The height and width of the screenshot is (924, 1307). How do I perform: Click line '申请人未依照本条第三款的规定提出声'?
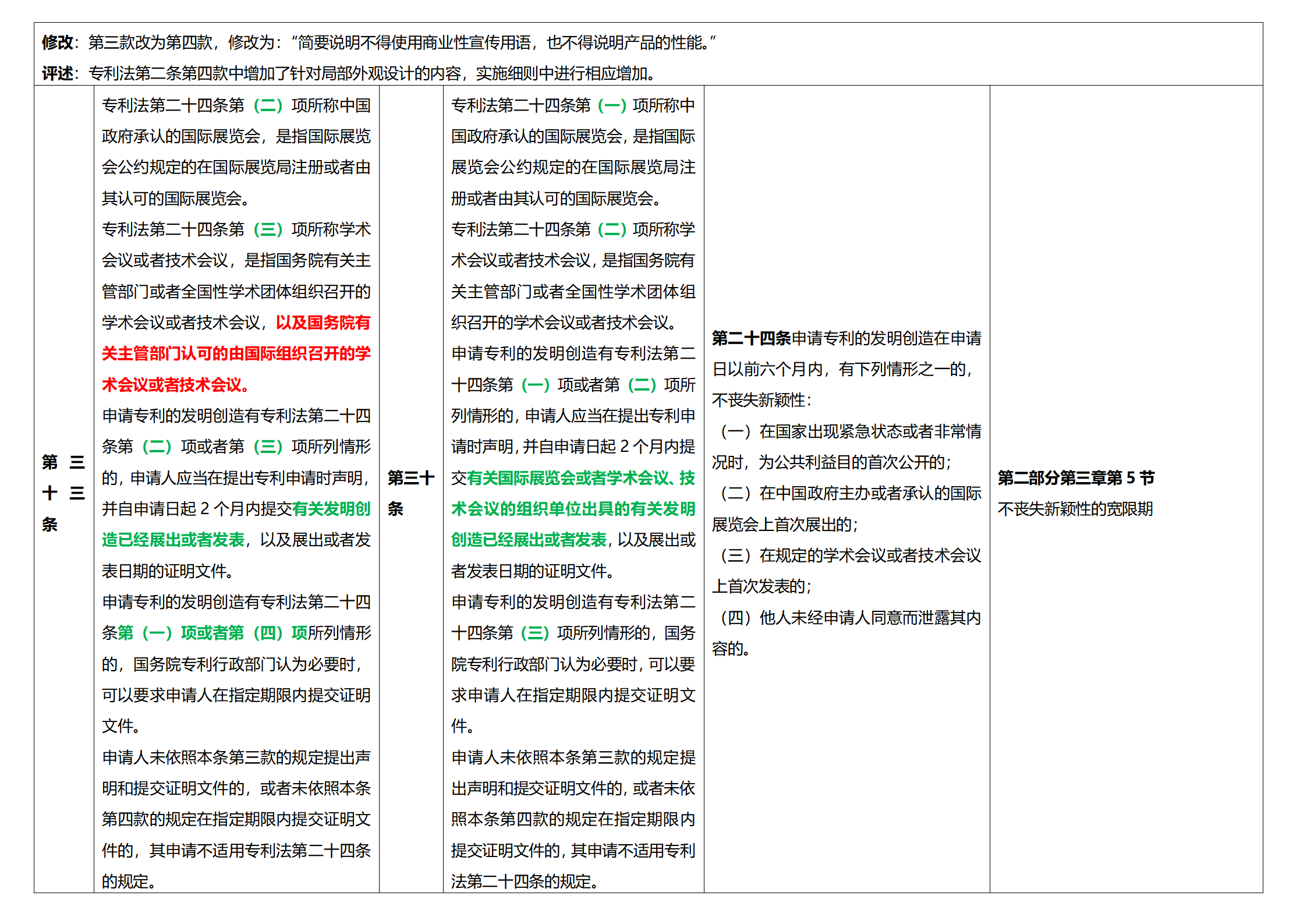click(x=236, y=757)
